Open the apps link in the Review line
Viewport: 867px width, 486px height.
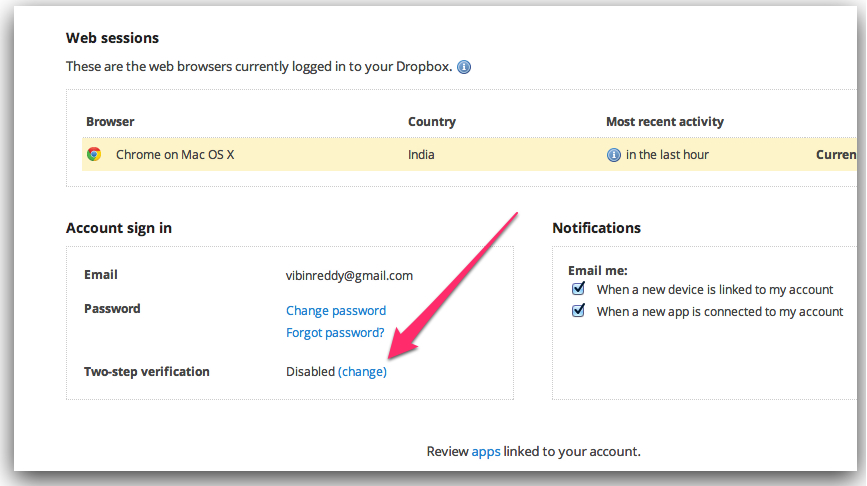click(x=485, y=452)
